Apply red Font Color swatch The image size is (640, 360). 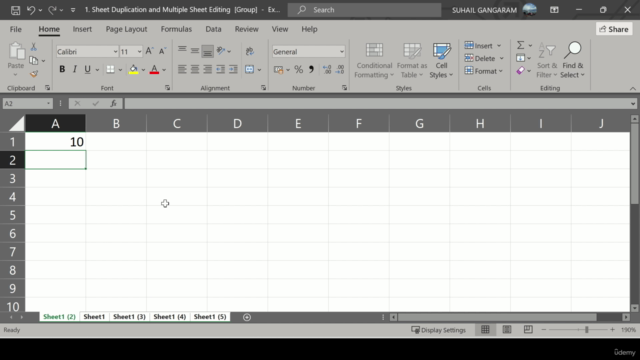pyautogui.click(x=154, y=69)
